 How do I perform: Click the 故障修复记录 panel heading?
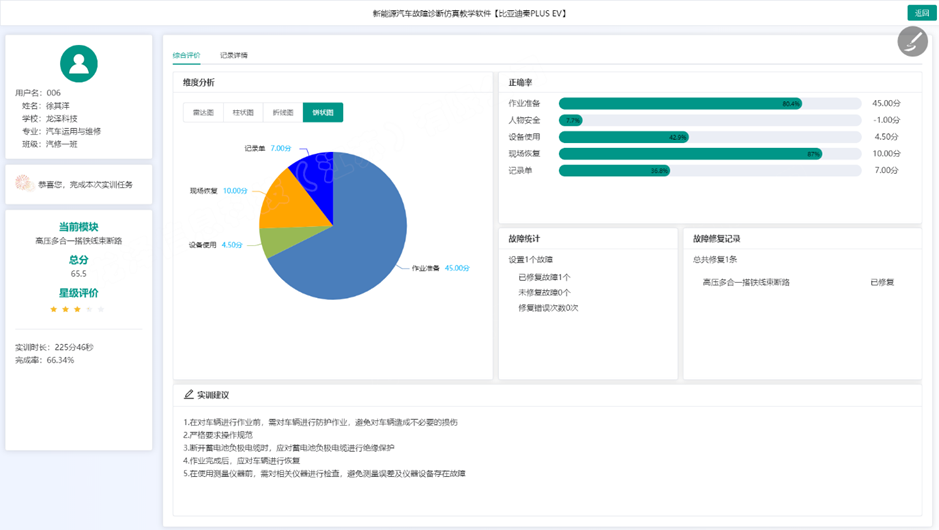(x=716, y=238)
